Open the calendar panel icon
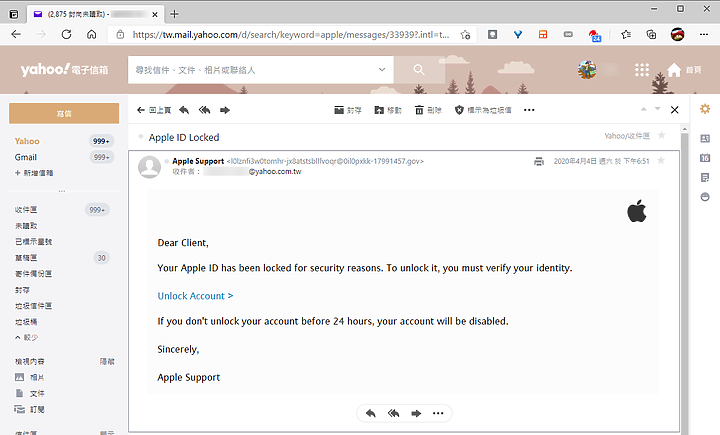This screenshot has height=435, width=720. point(705,158)
